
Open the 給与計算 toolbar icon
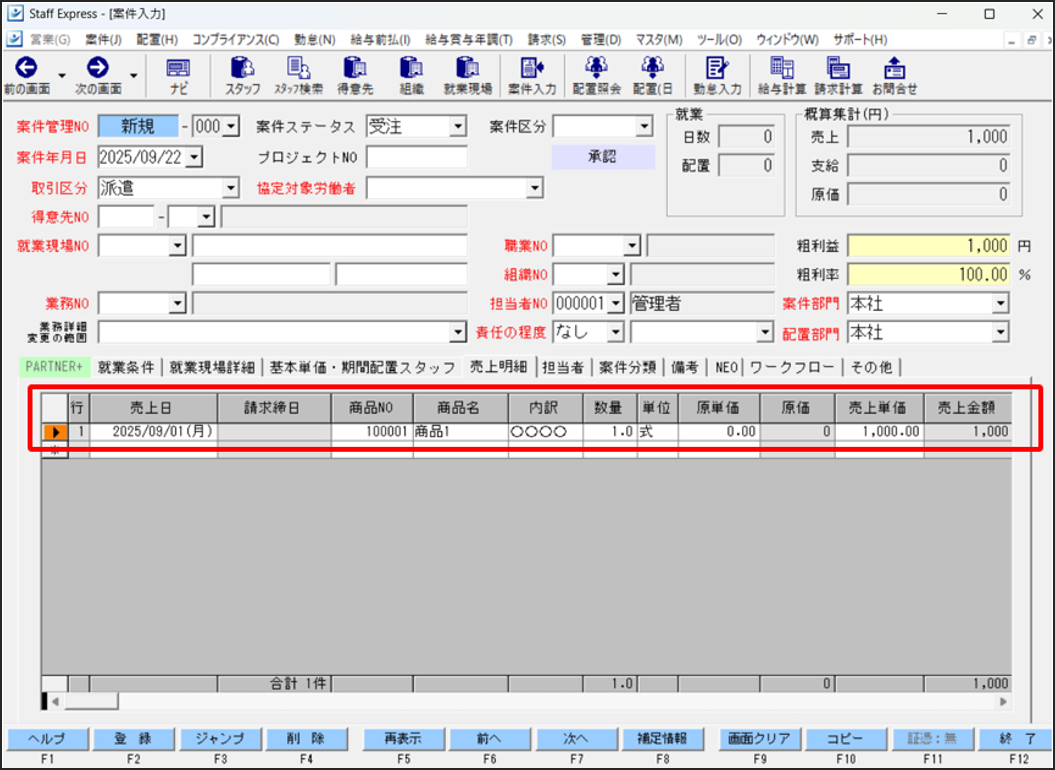782,69
